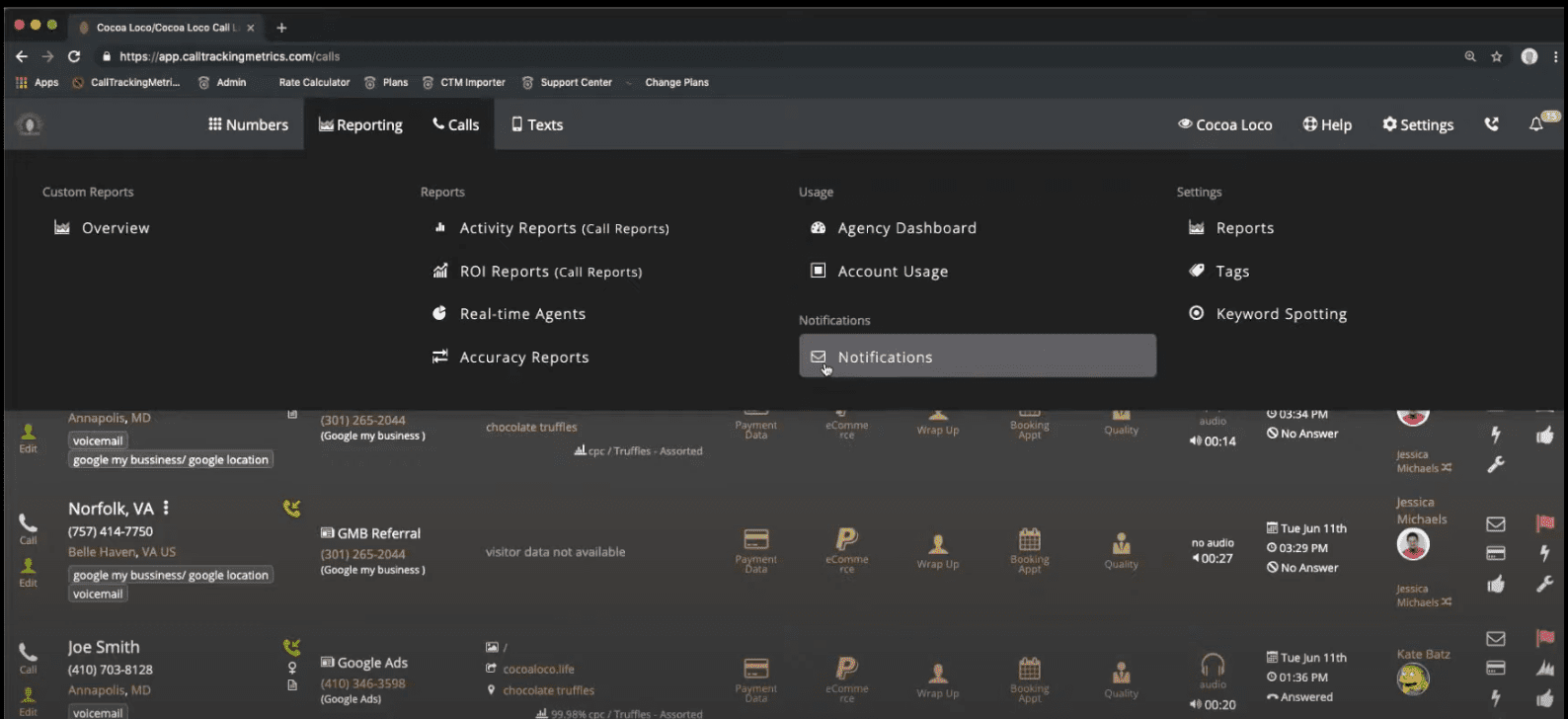Viewport: 1568px width, 719px height.
Task: Open Payment Data for the Norfolk call
Action: point(756,550)
